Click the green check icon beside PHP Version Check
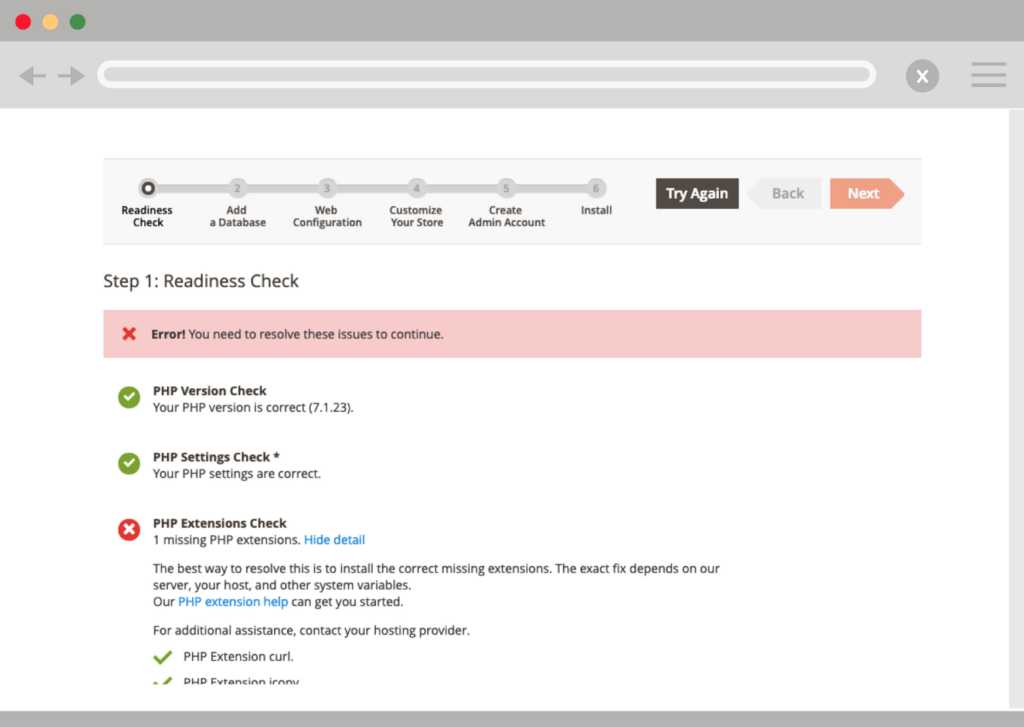Image resolution: width=1024 pixels, height=727 pixels. 128,397
